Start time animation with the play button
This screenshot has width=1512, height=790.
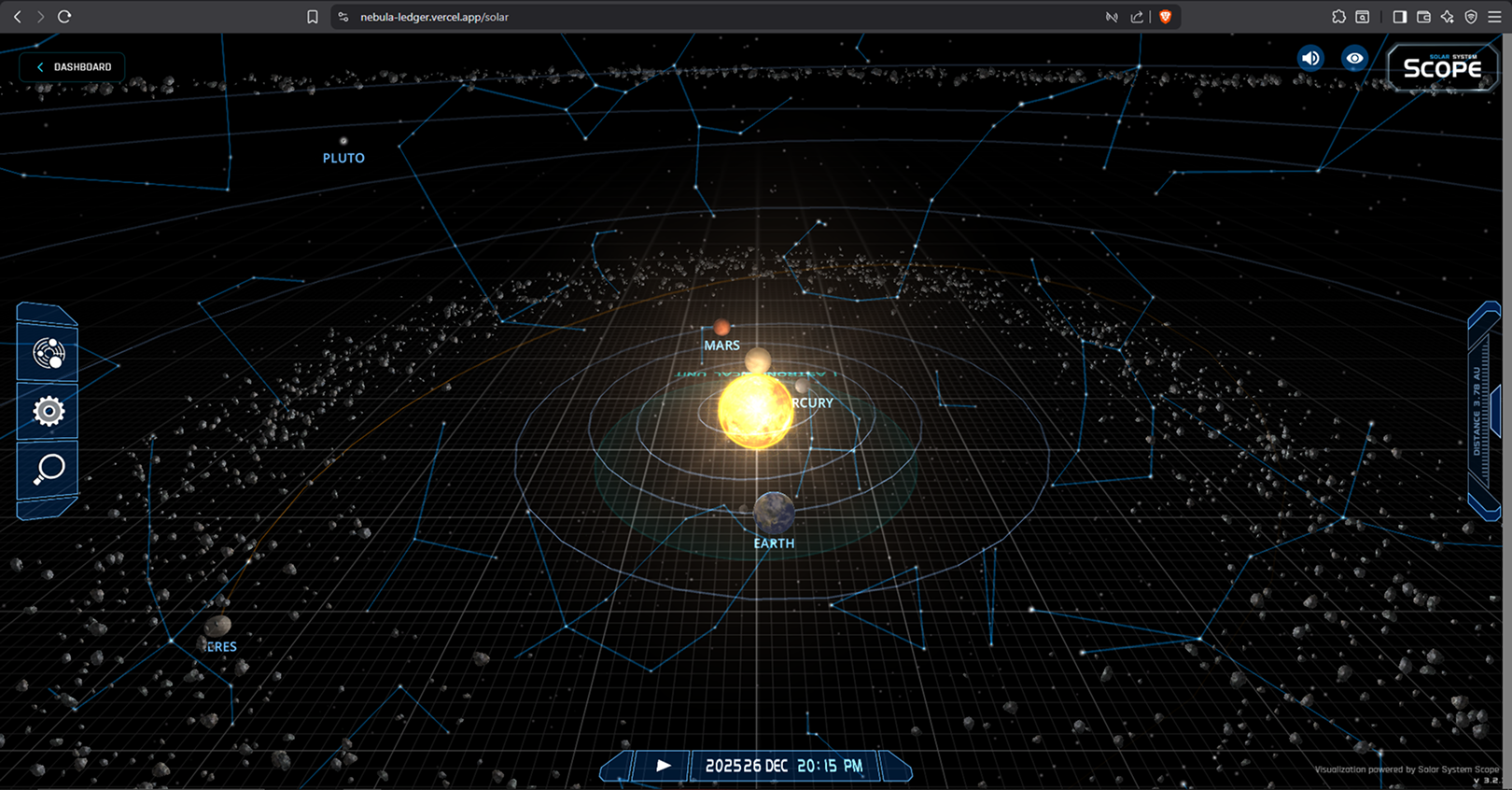(663, 766)
